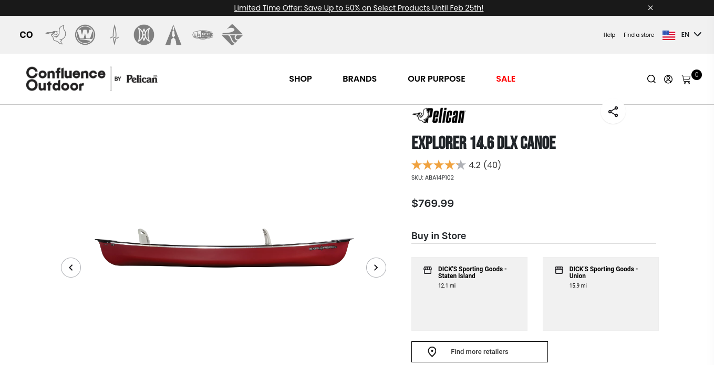
Task: Click Find more retailers button
Action: (x=479, y=352)
